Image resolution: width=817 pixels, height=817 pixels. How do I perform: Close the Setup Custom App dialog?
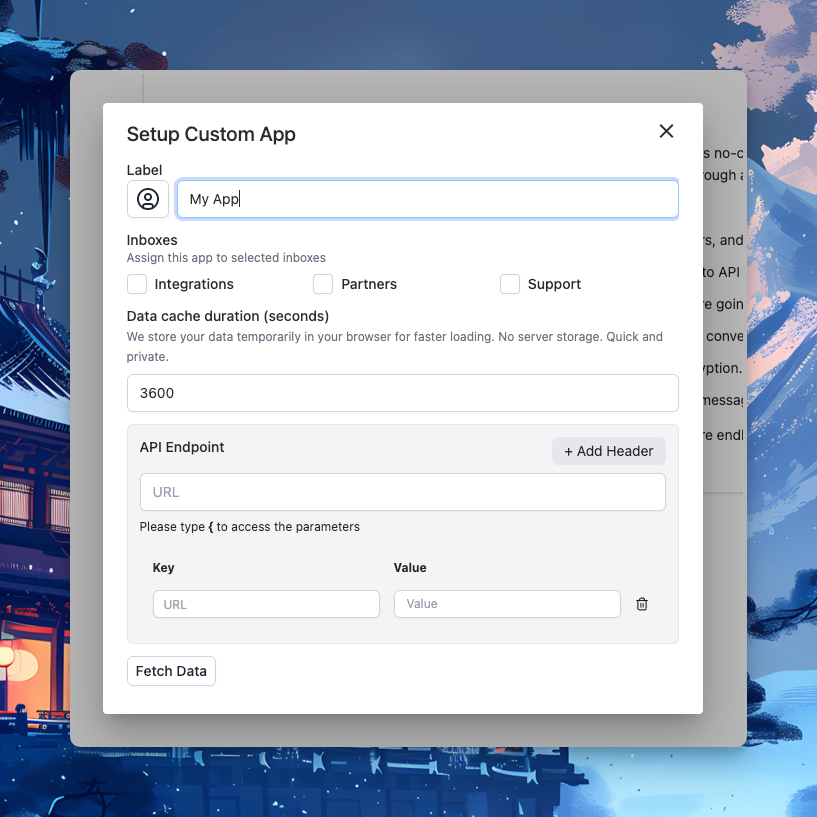pyautogui.click(x=666, y=131)
